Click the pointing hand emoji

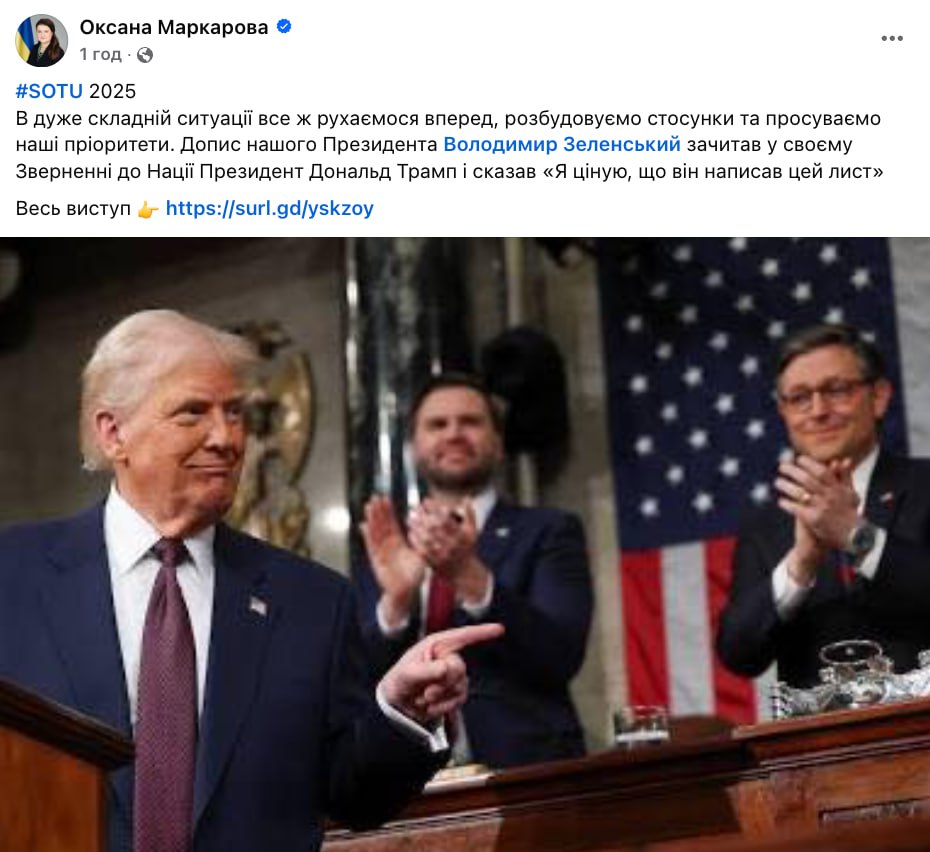148,209
